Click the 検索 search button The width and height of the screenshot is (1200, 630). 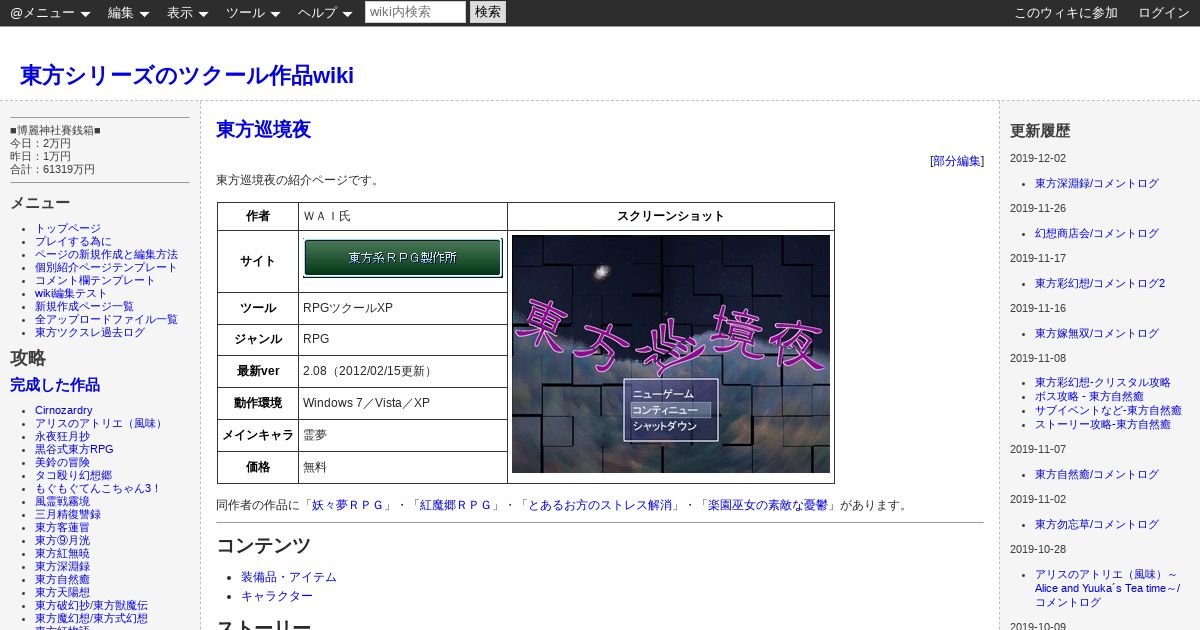[488, 12]
